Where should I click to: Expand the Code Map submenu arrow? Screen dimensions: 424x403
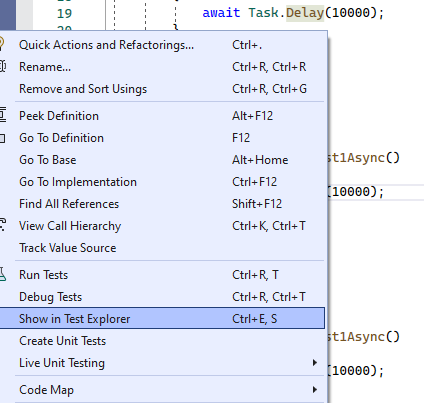[x=315, y=390]
